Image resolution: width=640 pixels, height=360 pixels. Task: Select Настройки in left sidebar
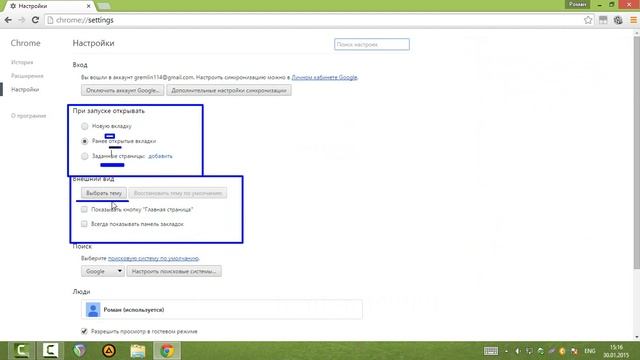25,89
